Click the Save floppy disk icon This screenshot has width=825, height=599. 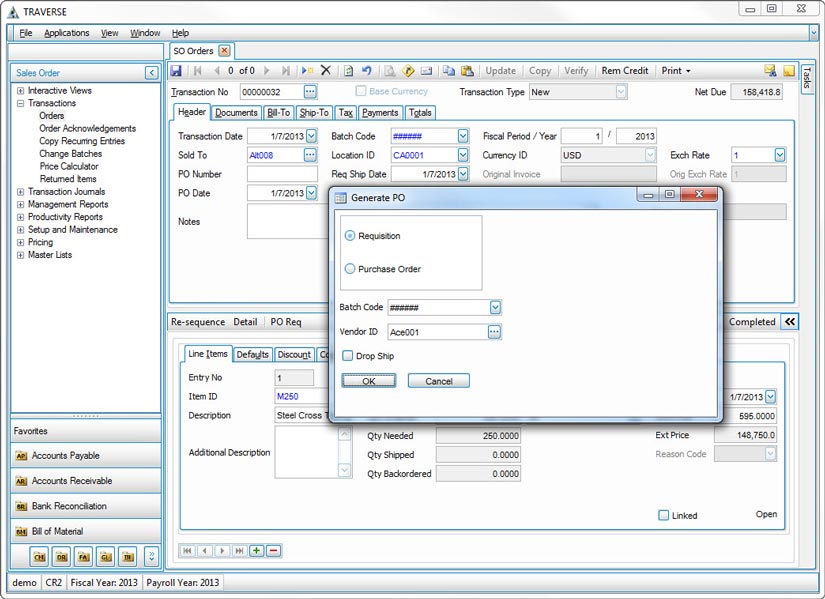pos(176,71)
